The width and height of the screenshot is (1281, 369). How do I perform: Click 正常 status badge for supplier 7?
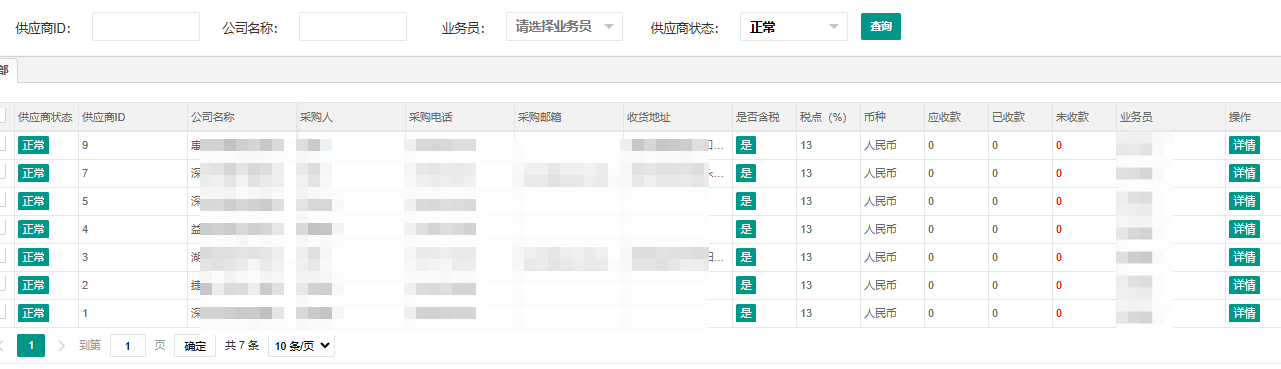tap(34, 173)
